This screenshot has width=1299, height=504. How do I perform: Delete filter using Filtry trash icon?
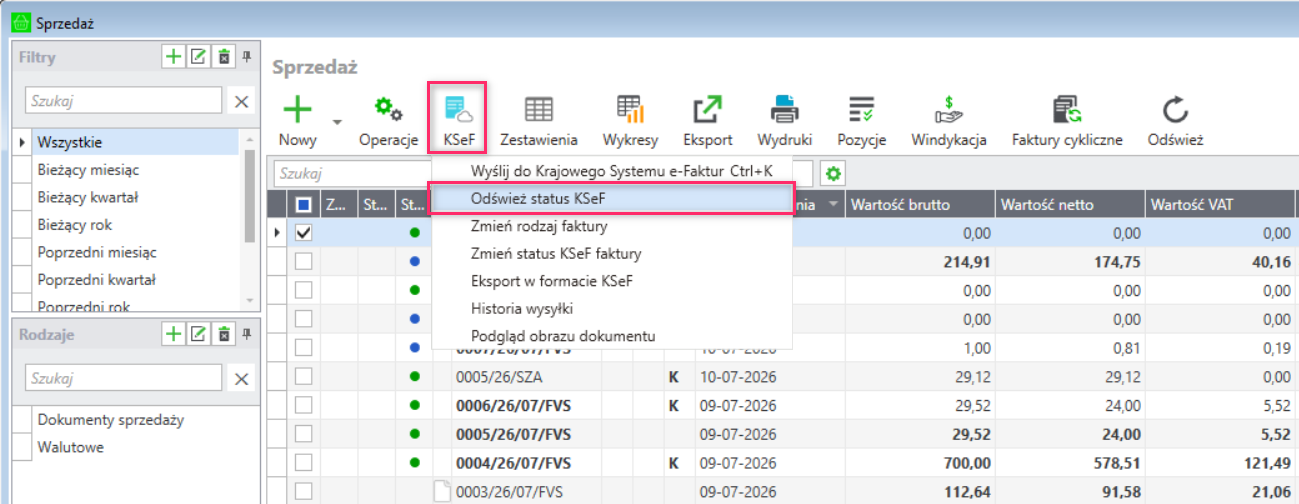pyautogui.click(x=224, y=57)
